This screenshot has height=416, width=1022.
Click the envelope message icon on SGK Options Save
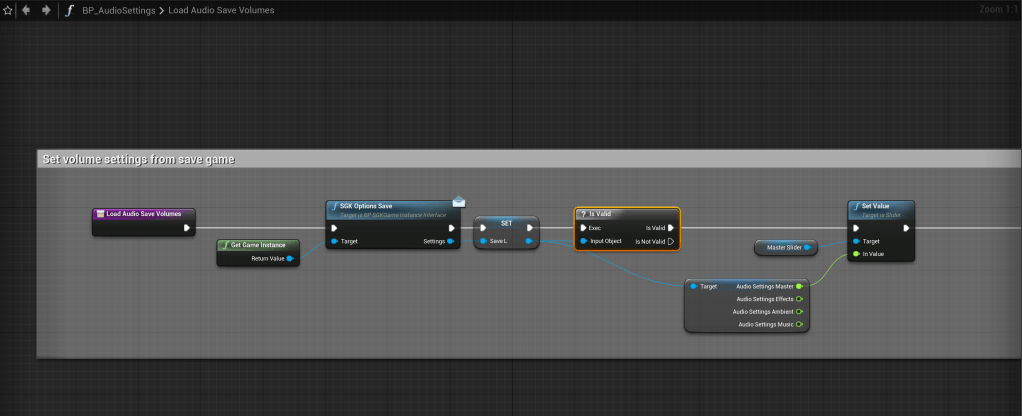pos(459,201)
